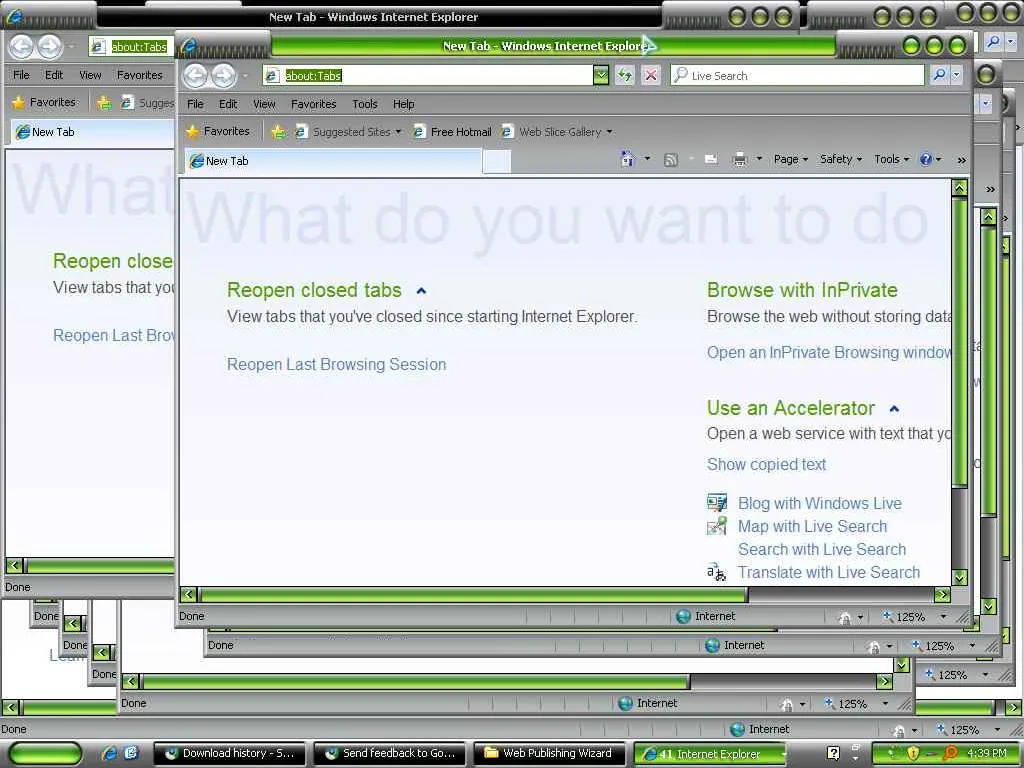1024x768 pixels.
Task: Open the Free Hotmail favorite link
Action: pyautogui.click(x=452, y=132)
